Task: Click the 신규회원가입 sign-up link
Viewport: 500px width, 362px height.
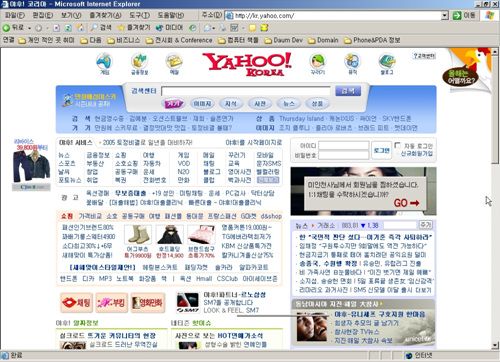Action: coord(417,153)
